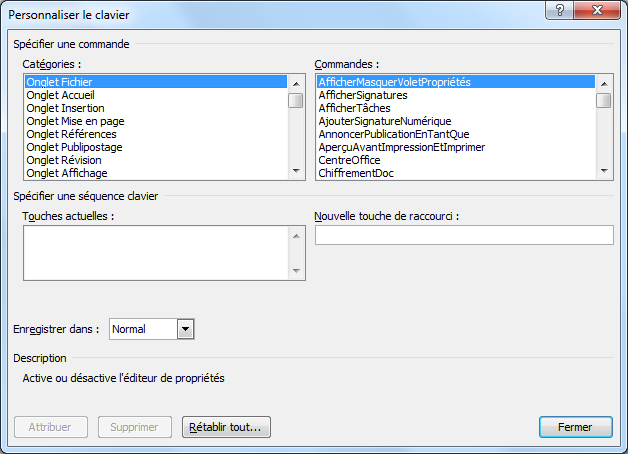Screen dimensions: 628x454
Task: Click the Rétablir tout button
Action: [226, 427]
